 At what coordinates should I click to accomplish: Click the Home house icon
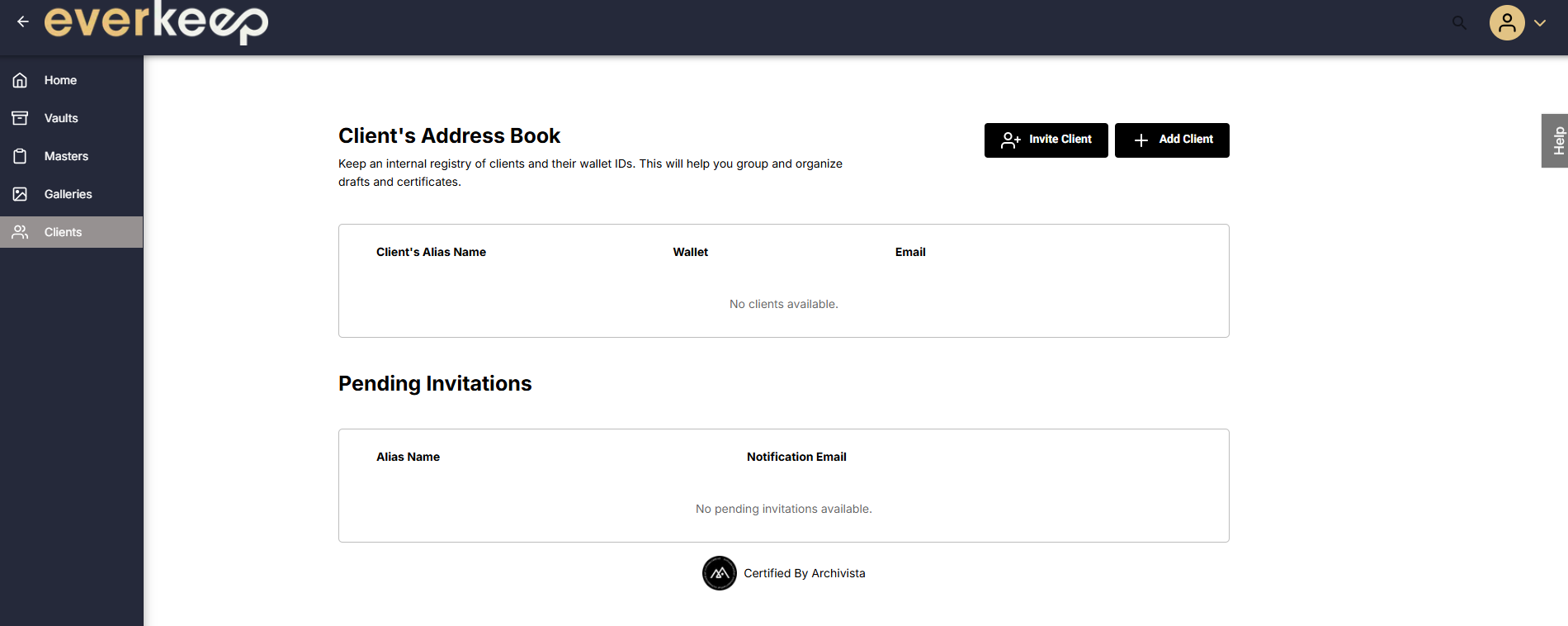pos(20,80)
